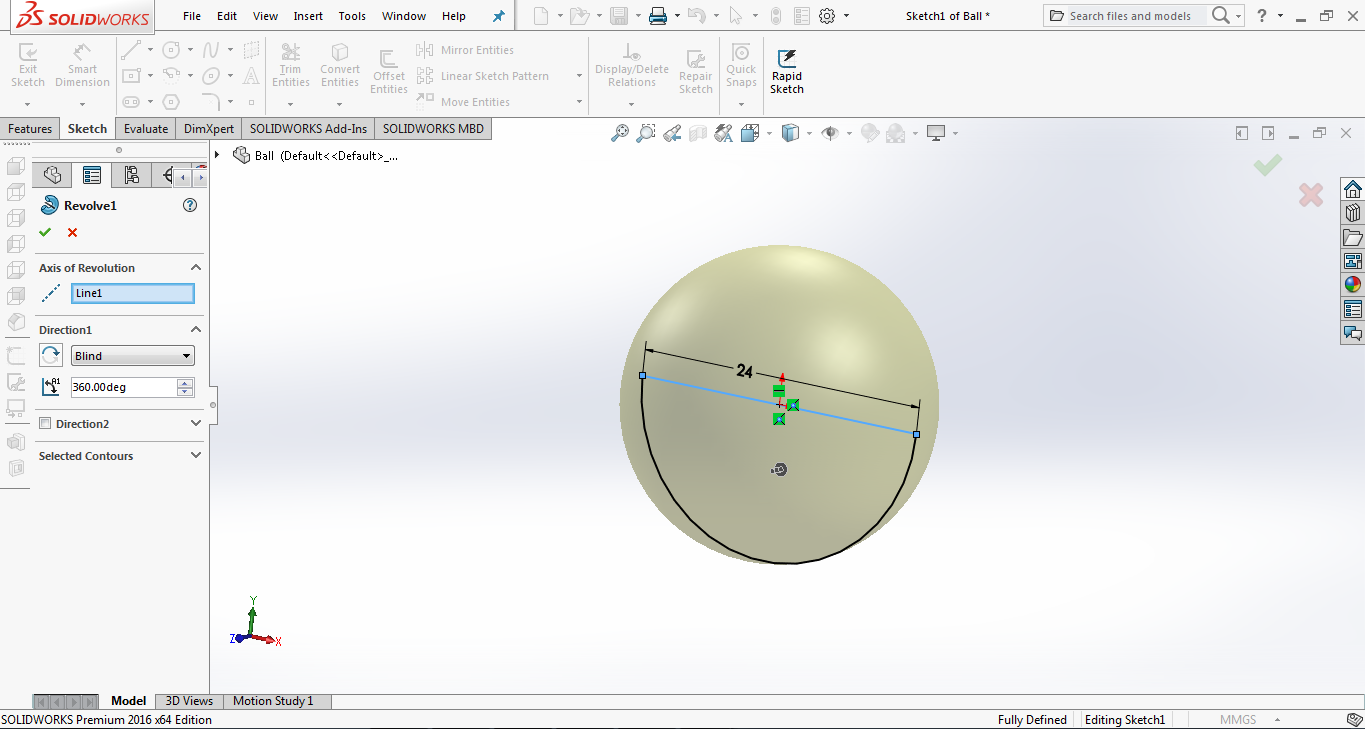1365x729 pixels.
Task: Open the SOLIDWORKS Forum task pane icon
Action: [x=1353, y=333]
